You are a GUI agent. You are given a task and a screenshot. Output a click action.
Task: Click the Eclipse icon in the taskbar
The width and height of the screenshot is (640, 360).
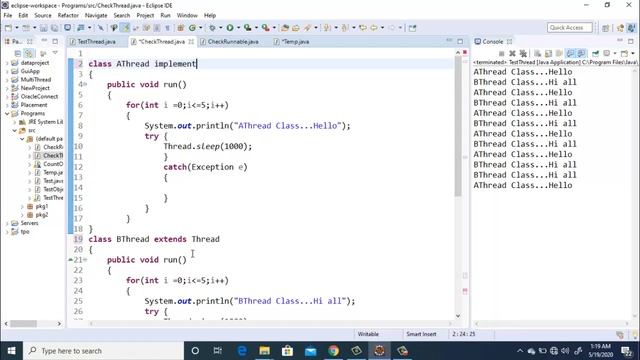379,351
